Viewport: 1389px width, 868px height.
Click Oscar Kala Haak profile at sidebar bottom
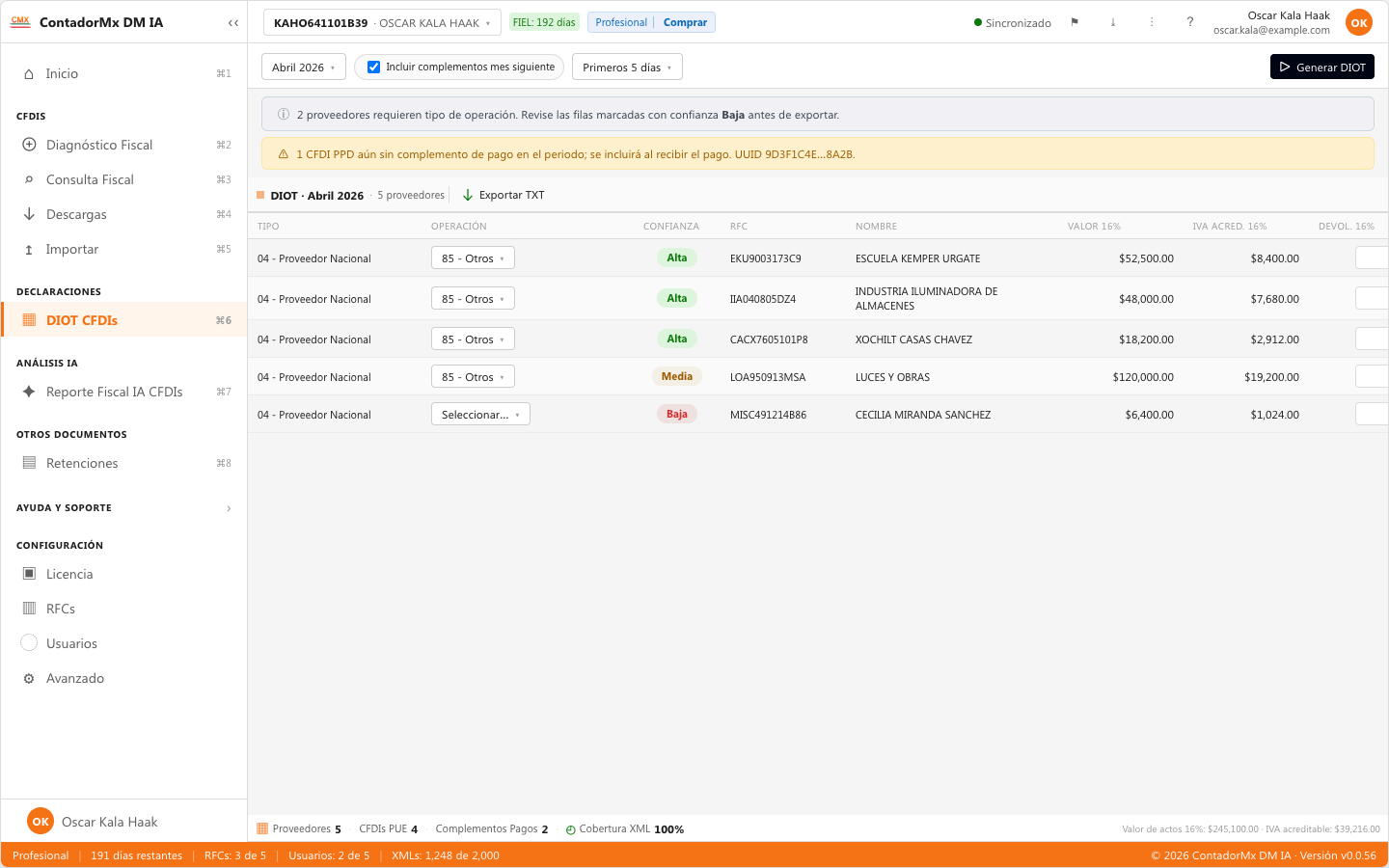coord(123,822)
